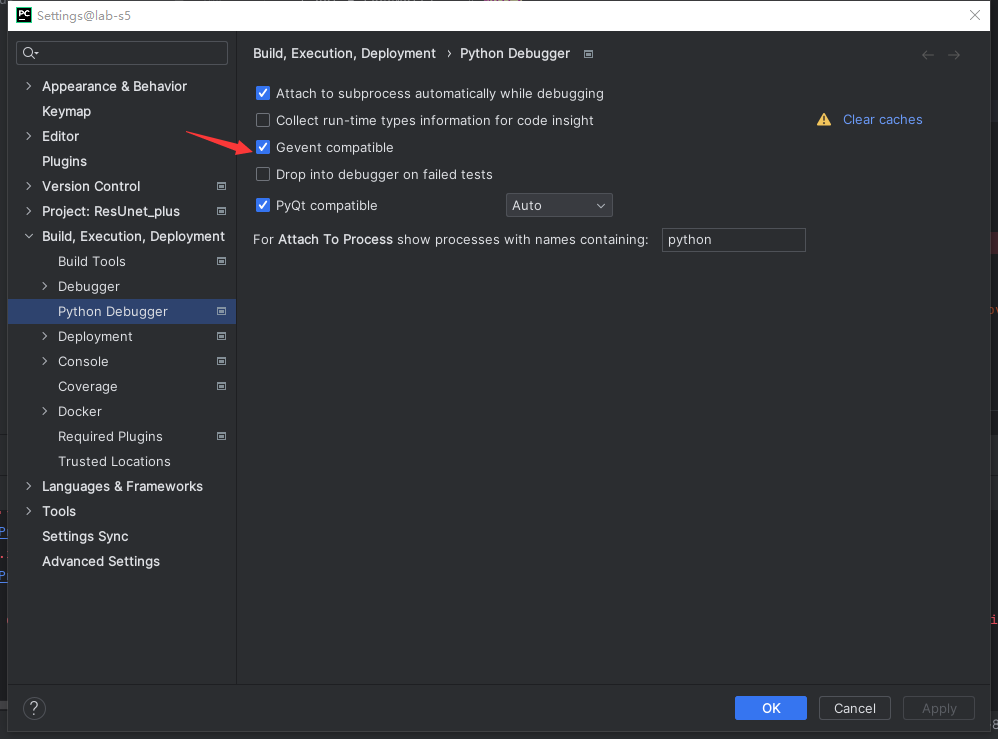Viewport: 998px width, 739px height.
Task: Click the project-level icon beside Console
Action: tap(221, 362)
